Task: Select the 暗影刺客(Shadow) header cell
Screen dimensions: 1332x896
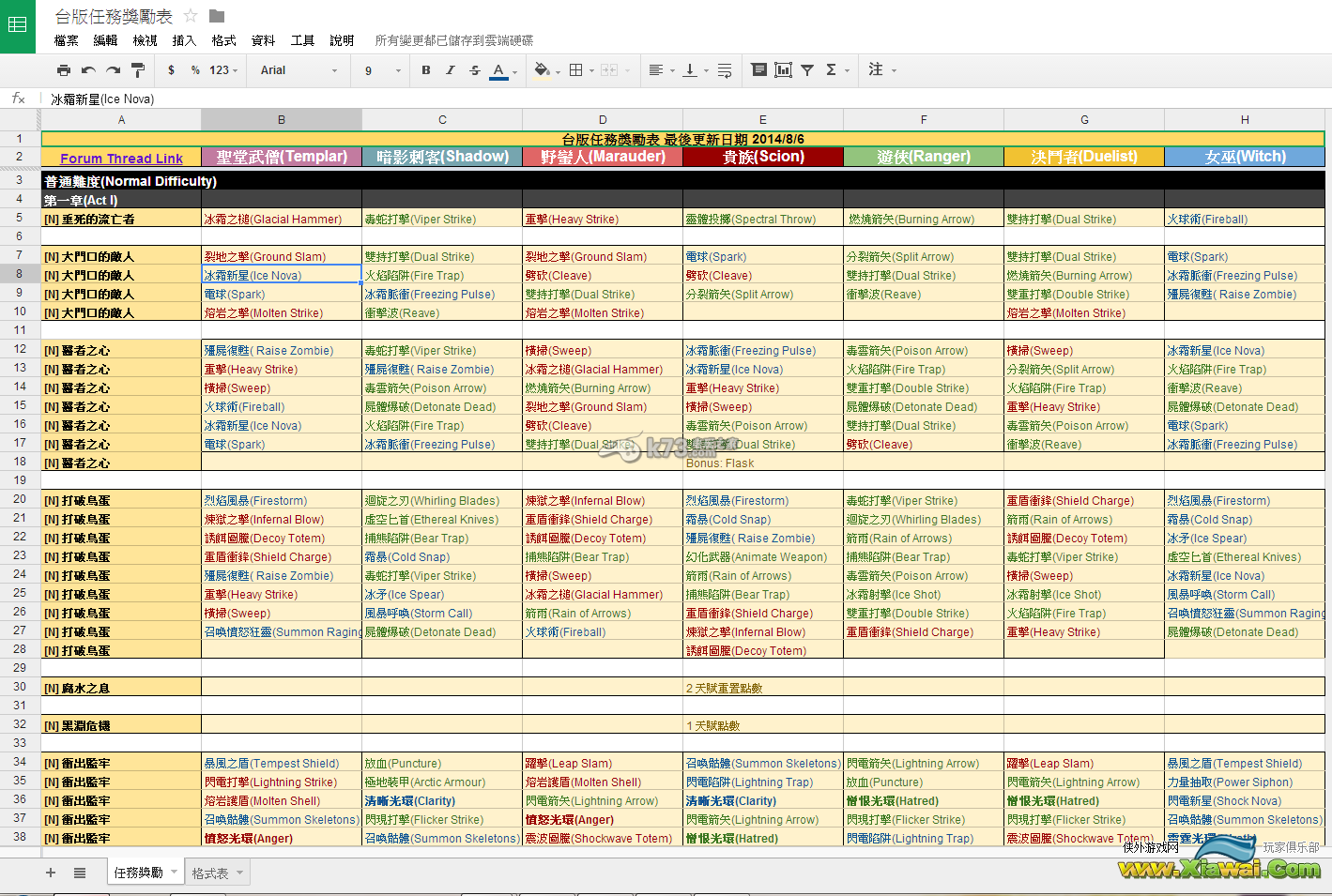Action: (442, 157)
